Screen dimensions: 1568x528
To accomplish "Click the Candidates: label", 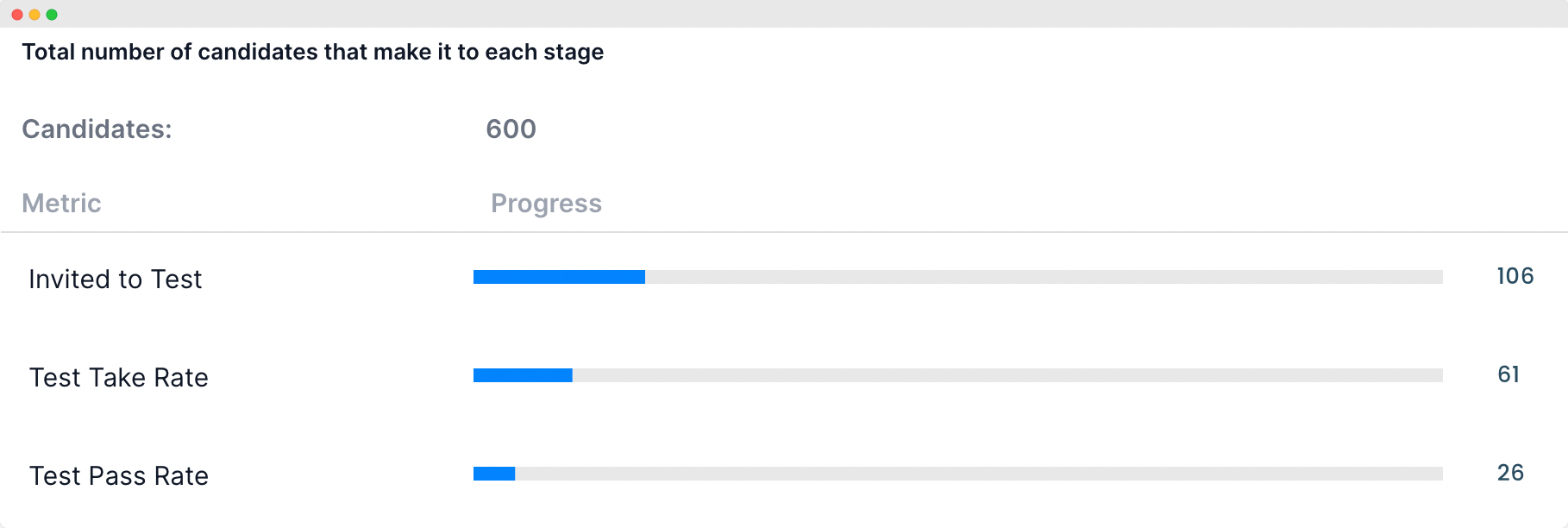I will click(97, 129).
